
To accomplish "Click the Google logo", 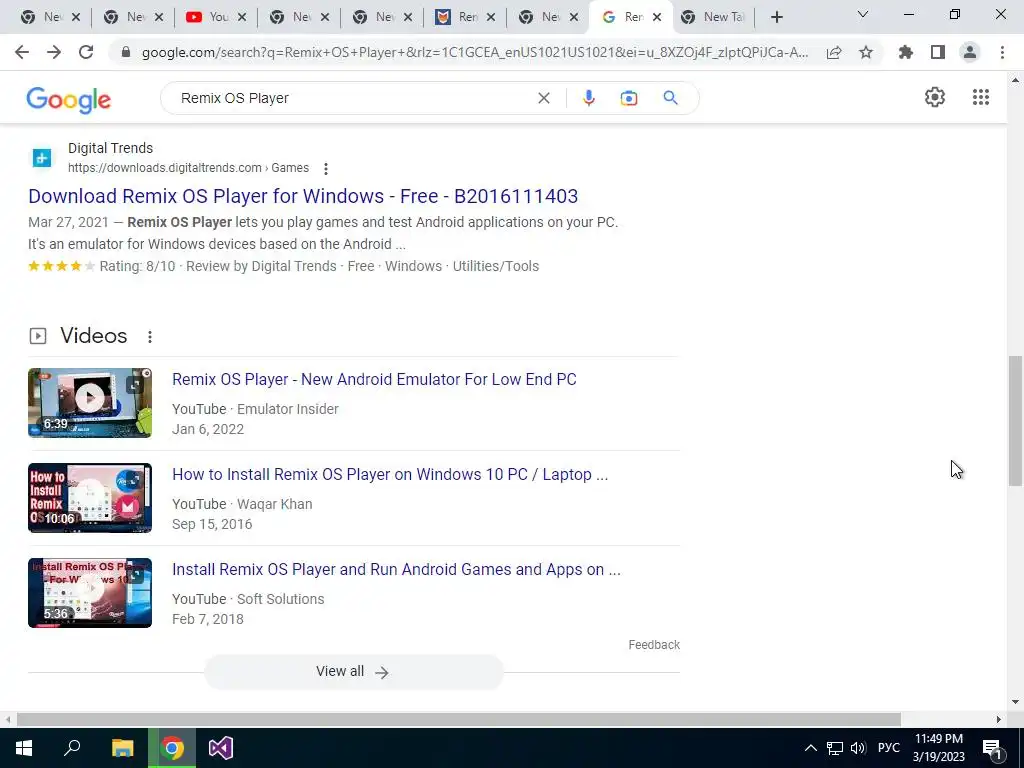I will 69,99.
